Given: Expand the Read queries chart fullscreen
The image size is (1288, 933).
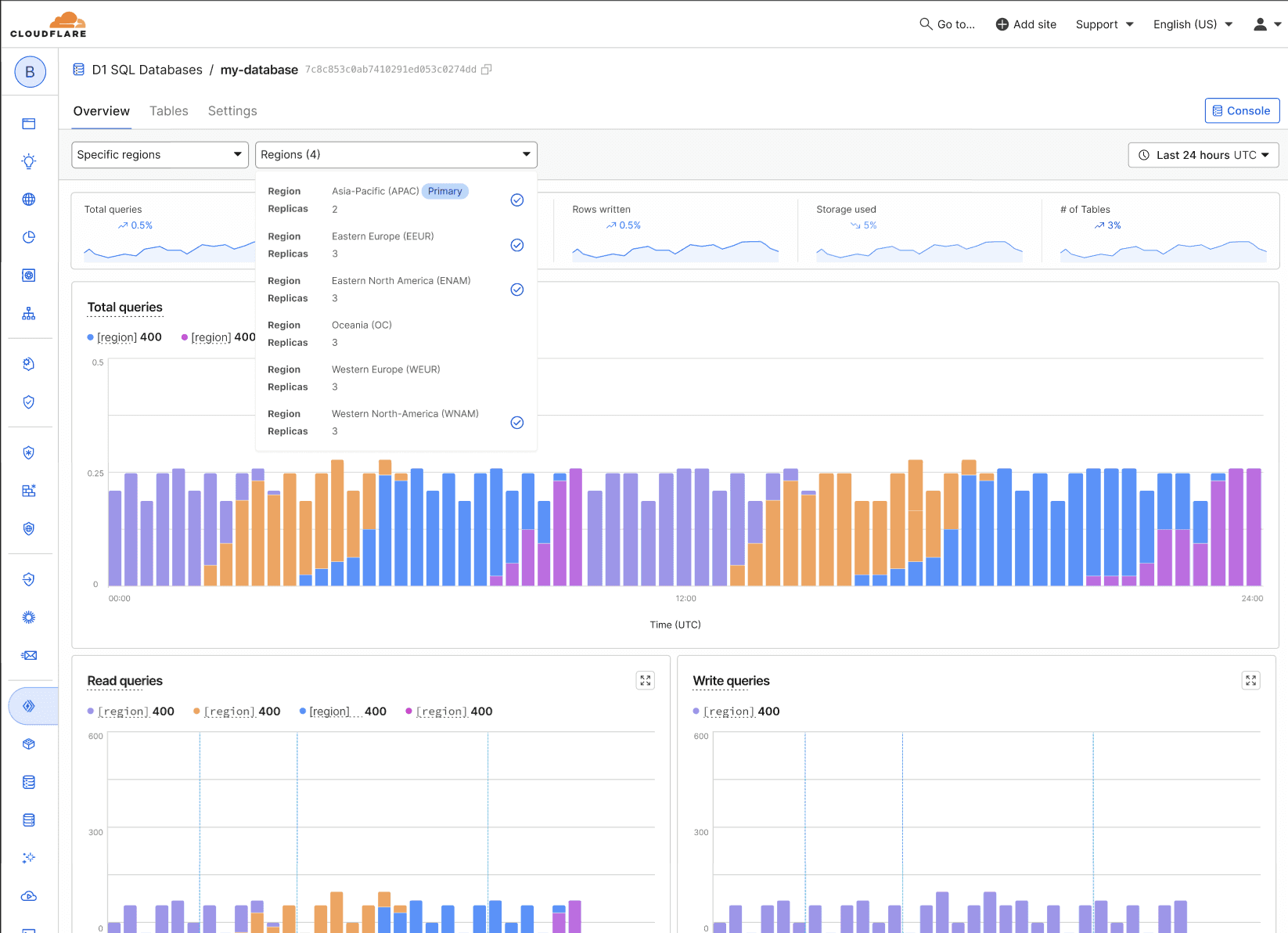Looking at the screenshot, I should click(x=646, y=680).
